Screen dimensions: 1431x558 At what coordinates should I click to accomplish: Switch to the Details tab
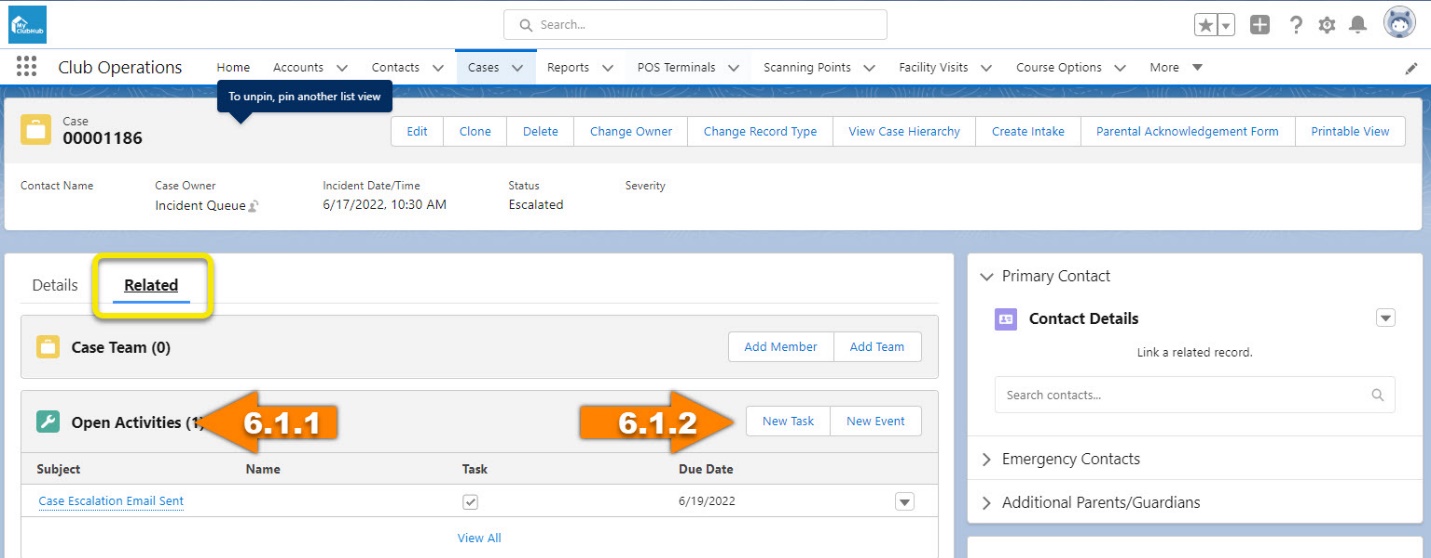coord(55,285)
